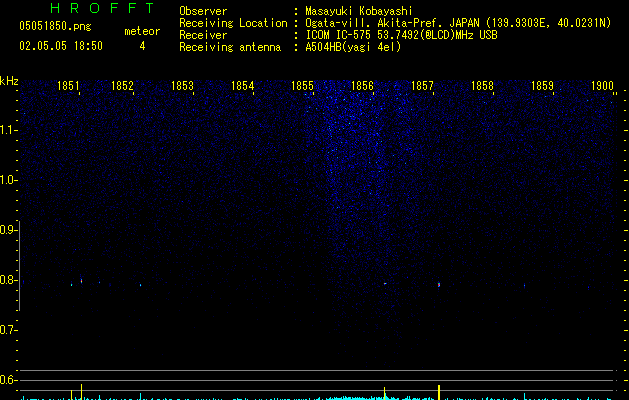Click the meteor echo just after 1857

click(439, 284)
